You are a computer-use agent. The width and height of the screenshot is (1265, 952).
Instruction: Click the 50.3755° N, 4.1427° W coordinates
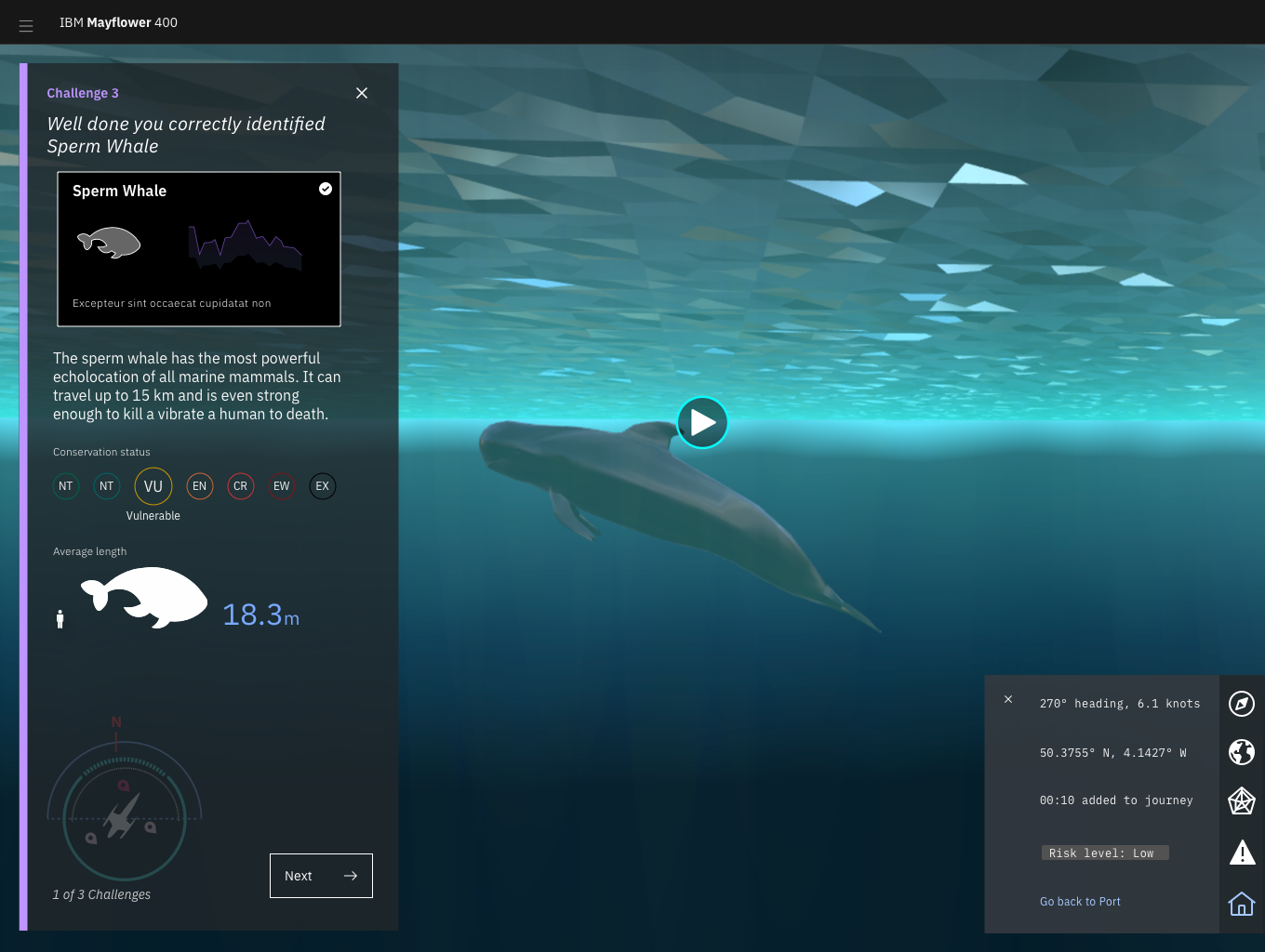point(1113,753)
